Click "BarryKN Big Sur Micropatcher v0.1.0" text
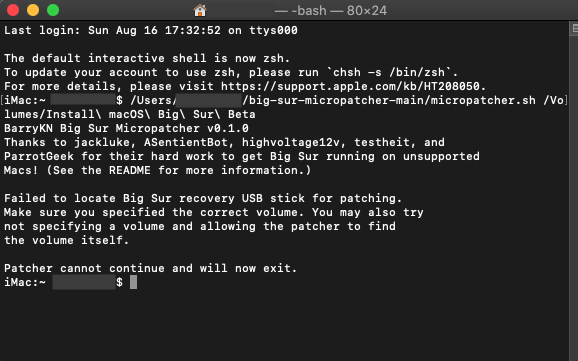 pyautogui.click(x=126, y=128)
